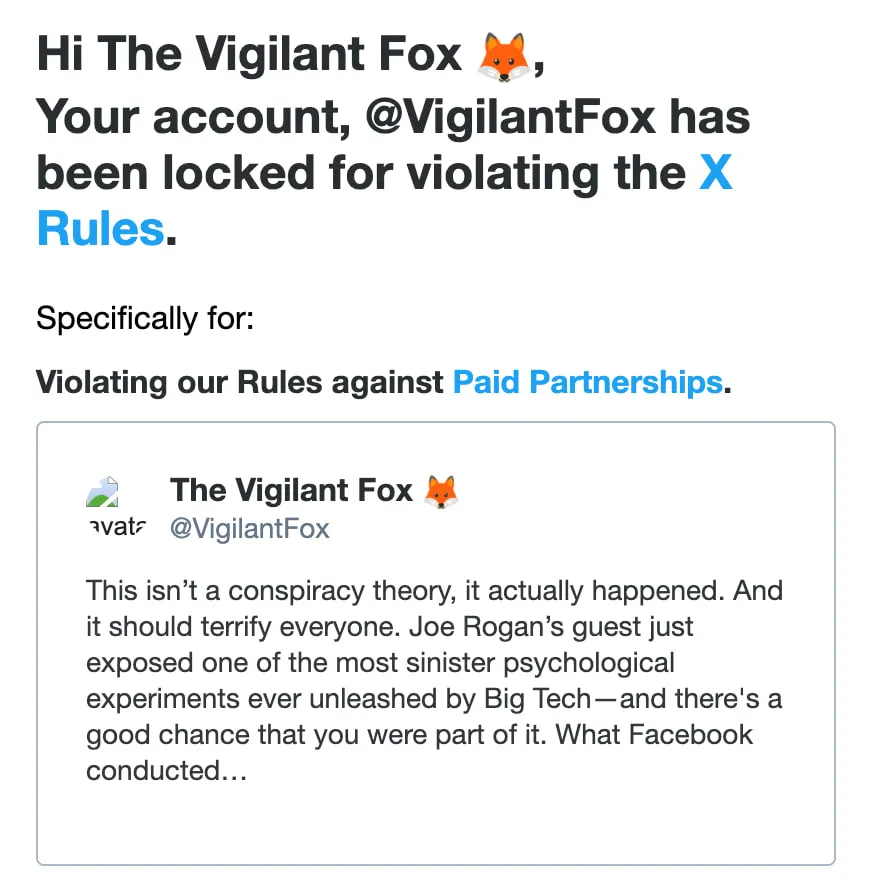Image resolution: width=872 pixels, height=894 pixels.
Task: Select the tweet author name The Vigilant Fox
Action: click(x=291, y=490)
